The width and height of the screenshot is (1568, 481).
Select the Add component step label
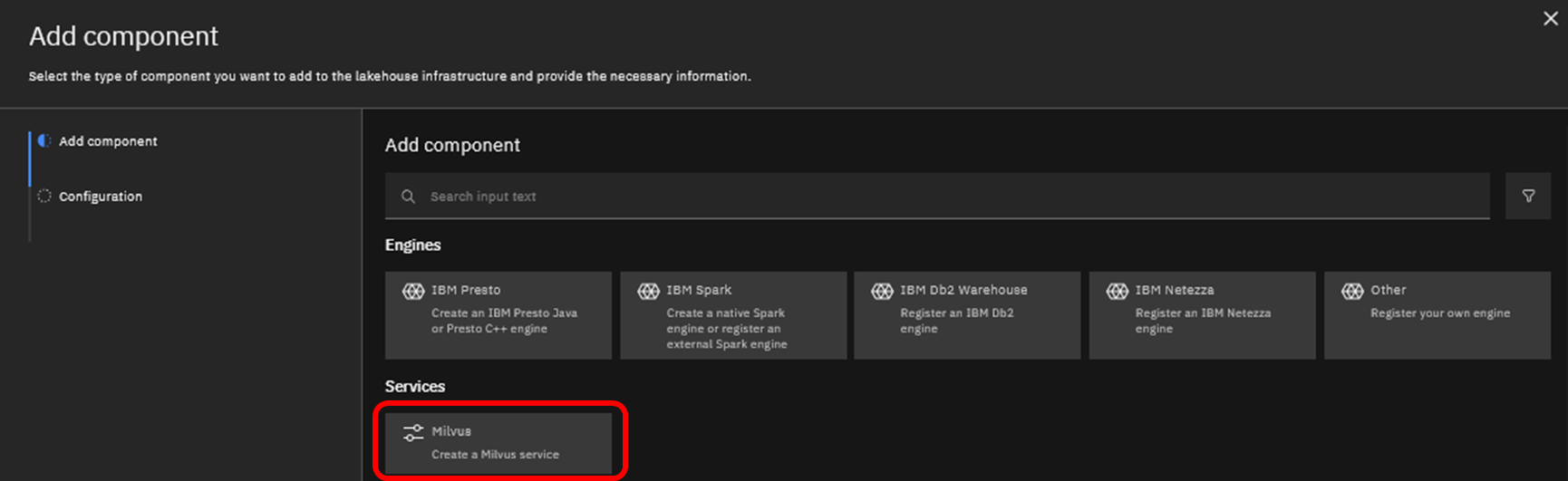108,141
